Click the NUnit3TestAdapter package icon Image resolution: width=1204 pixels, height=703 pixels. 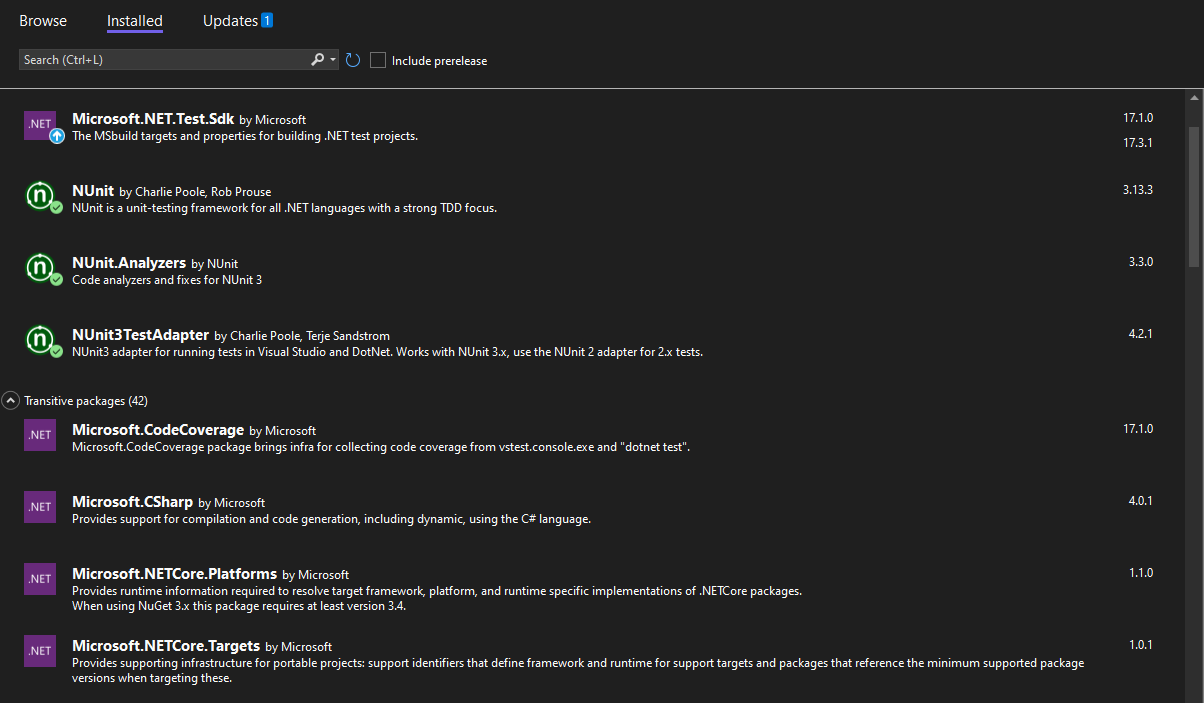click(40, 339)
